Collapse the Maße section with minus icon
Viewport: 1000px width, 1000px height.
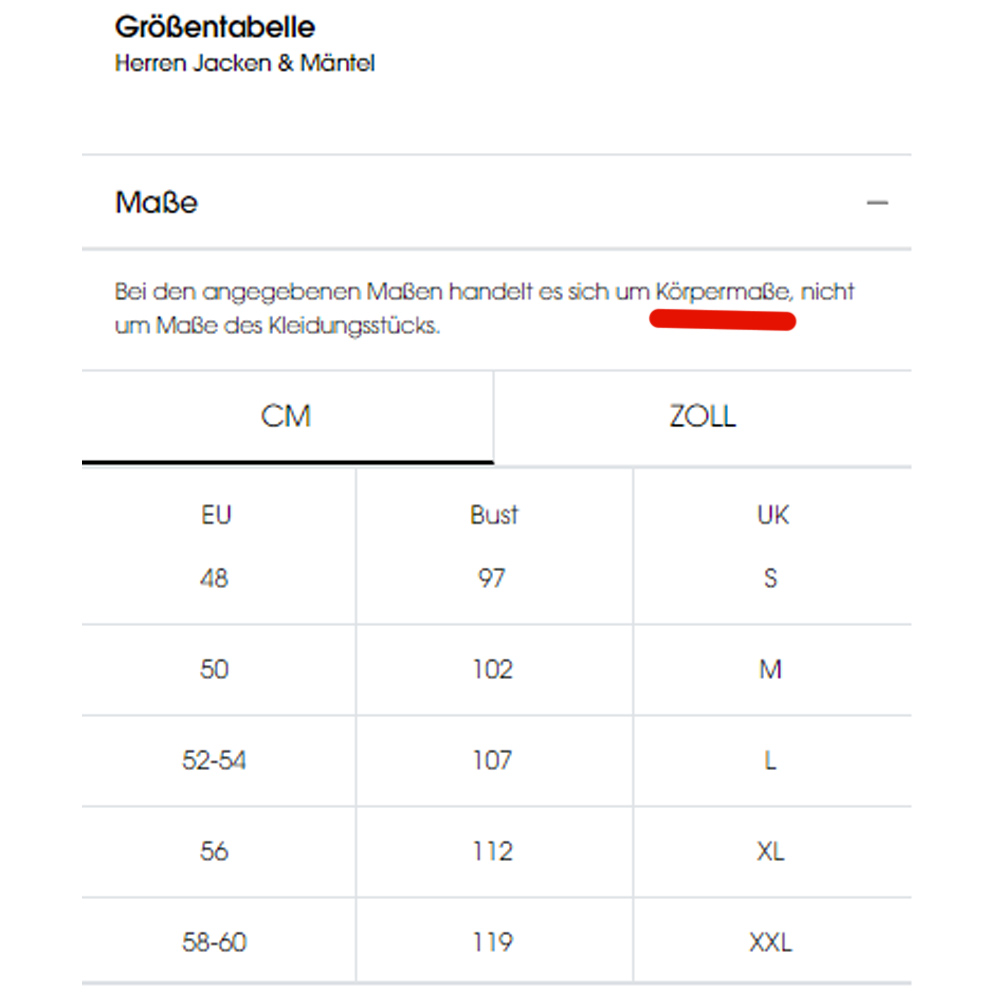coord(877,203)
